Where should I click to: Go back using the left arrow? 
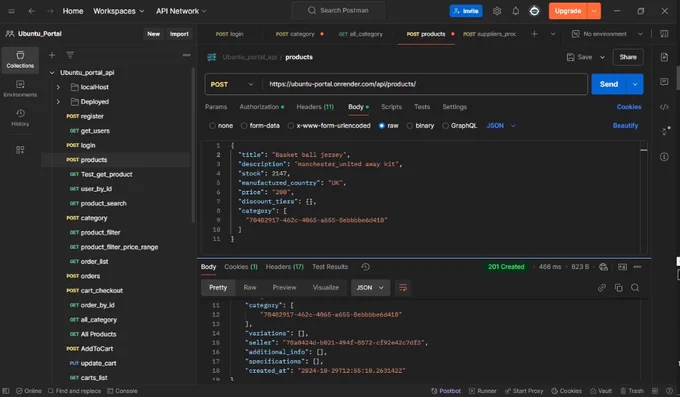click(32, 11)
